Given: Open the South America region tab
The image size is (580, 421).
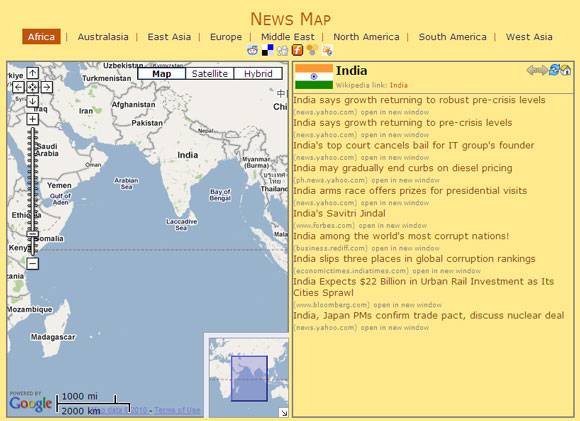Looking at the screenshot, I should coord(453,37).
